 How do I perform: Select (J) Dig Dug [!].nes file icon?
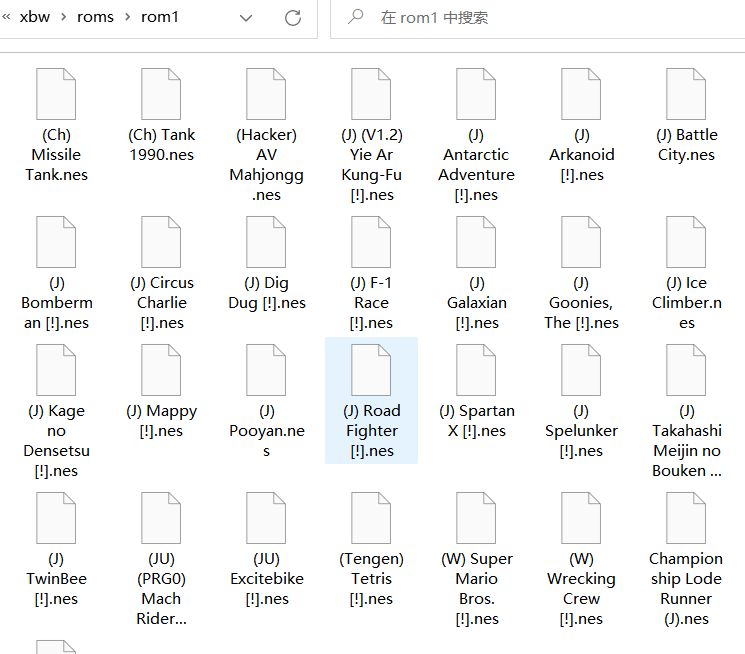click(266, 242)
